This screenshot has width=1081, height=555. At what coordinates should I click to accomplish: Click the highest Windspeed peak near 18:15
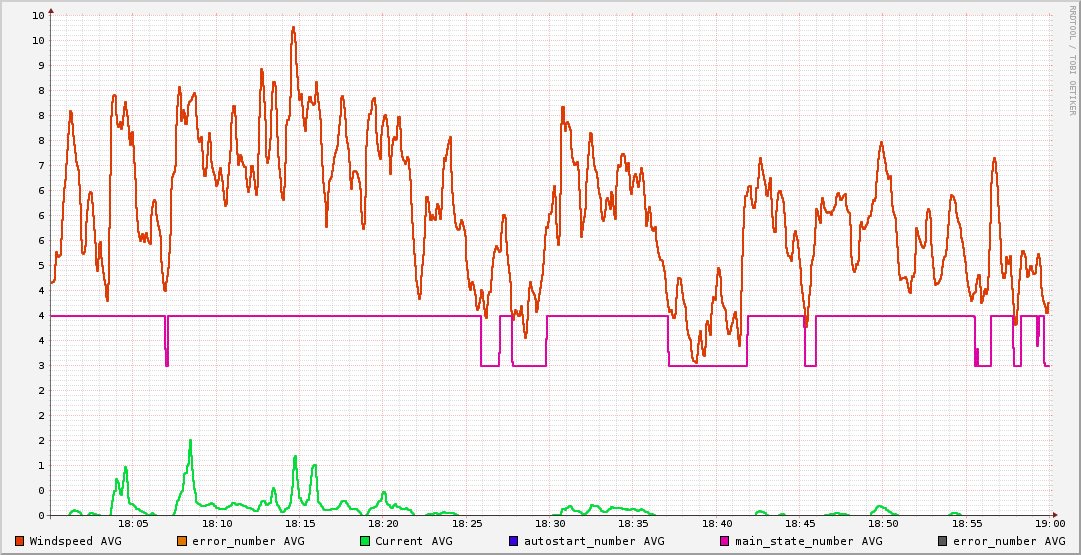[294, 28]
